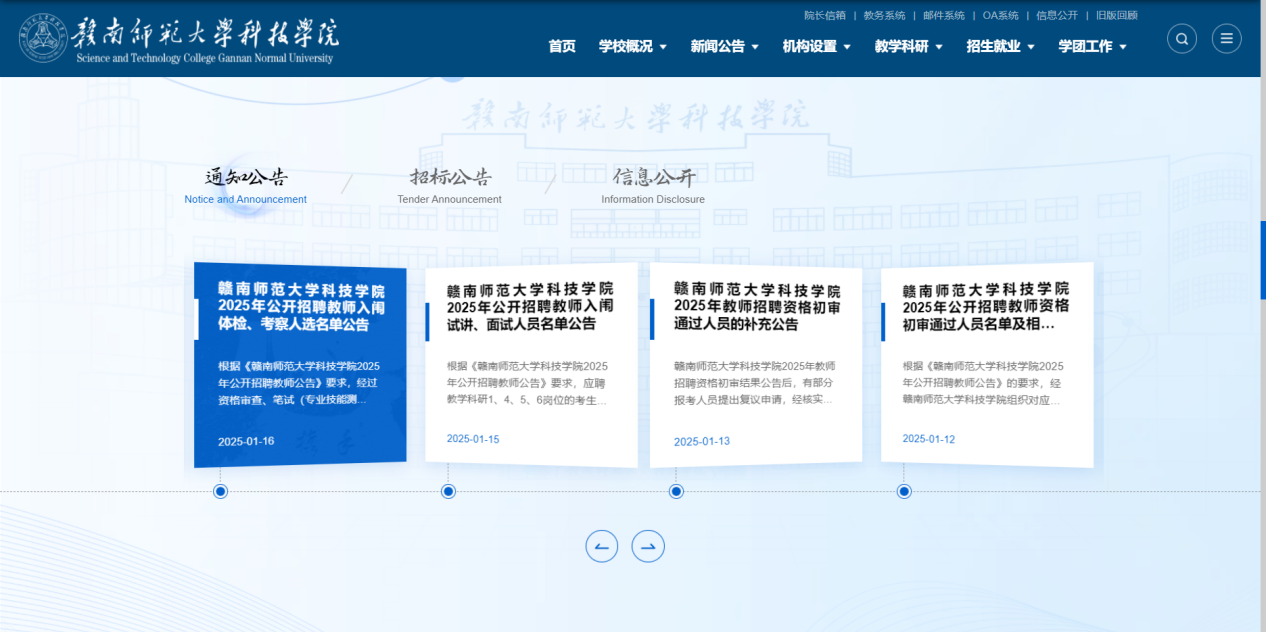Open the 旧版回顾 top link
This screenshot has height=632, width=1266.
tap(1117, 15)
